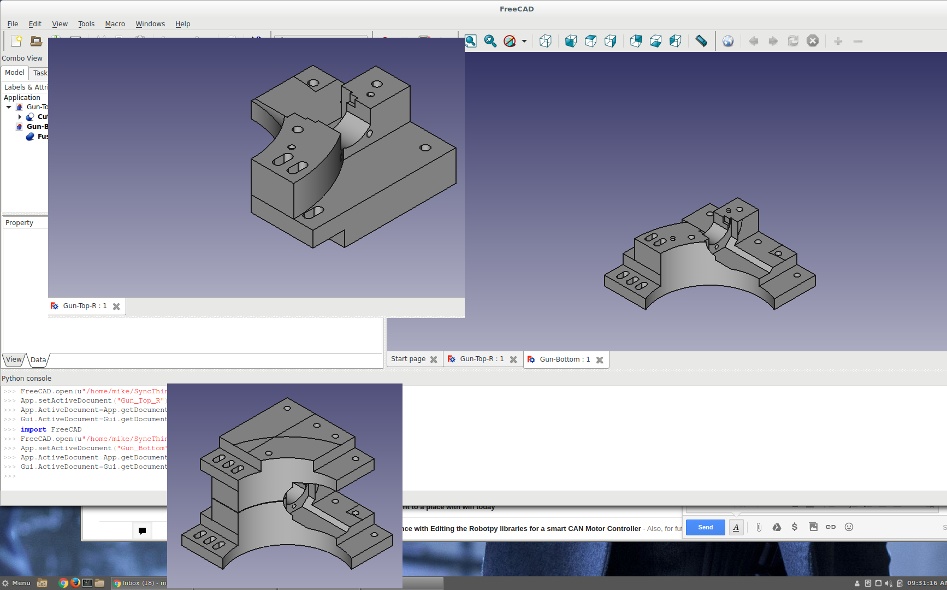
Task: Click the Stop loading icon
Action: (x=813, y=41)
